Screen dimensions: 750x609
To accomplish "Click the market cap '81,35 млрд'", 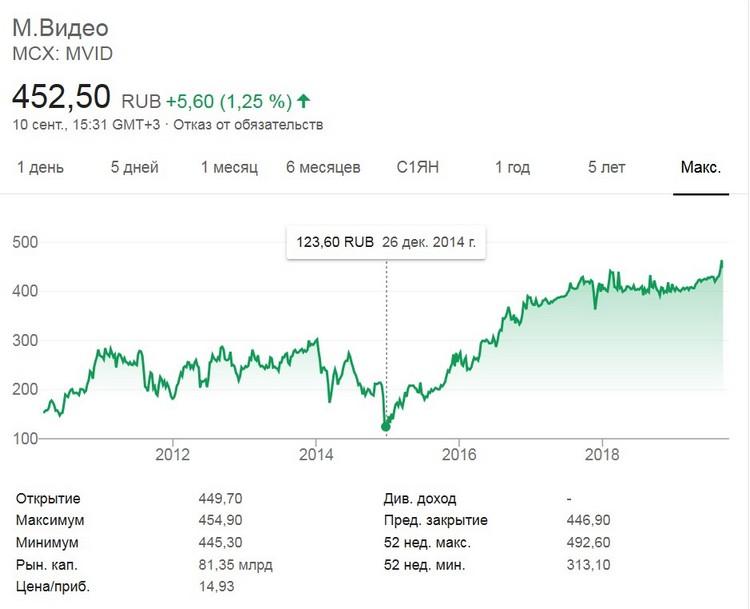I will (x=236, y=565).
